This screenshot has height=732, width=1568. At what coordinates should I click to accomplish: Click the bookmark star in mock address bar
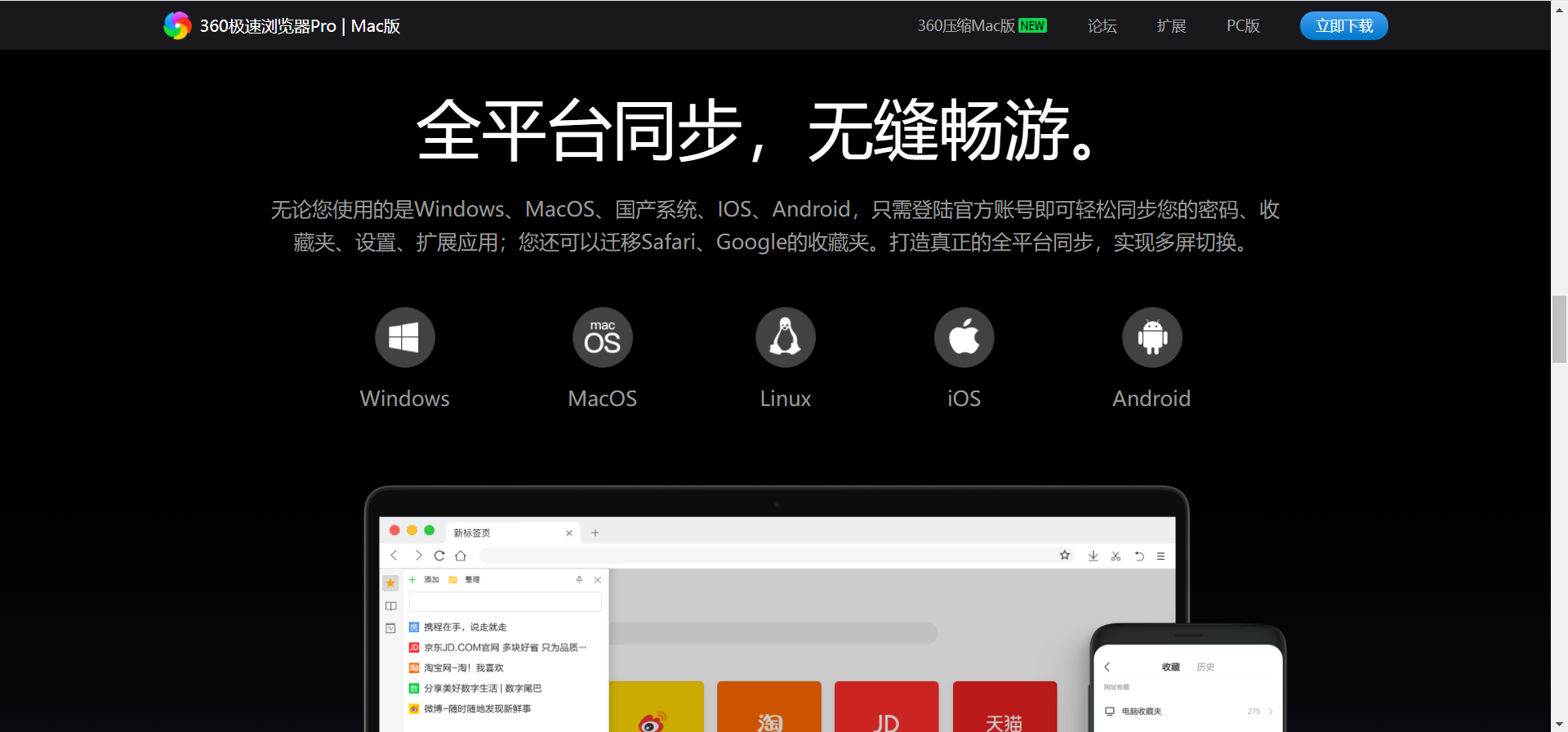tap(1065, 556)
